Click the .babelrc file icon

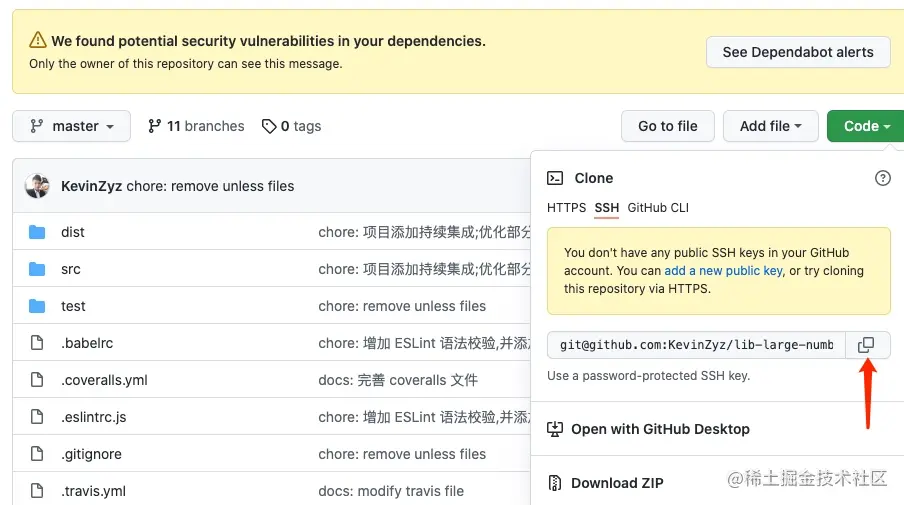pyautogui.click(x=38, y=343)
